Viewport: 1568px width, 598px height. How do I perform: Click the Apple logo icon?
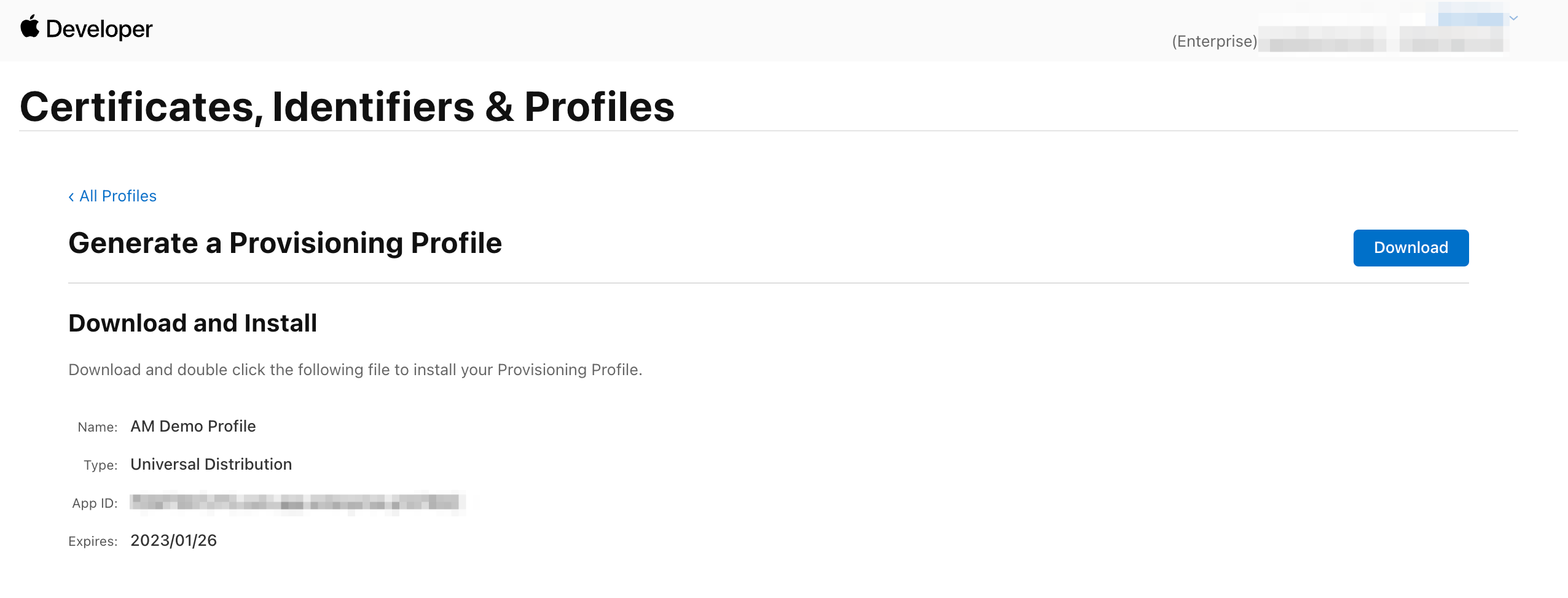point(29,27)
